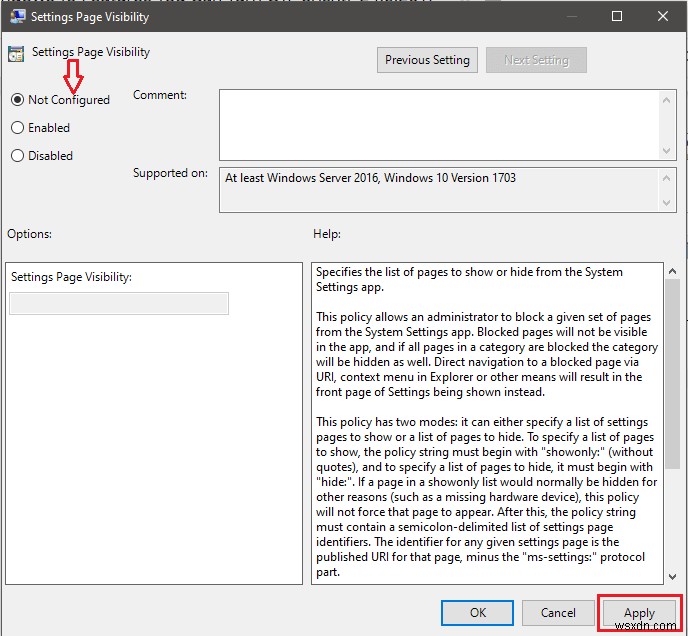Click the policy icon beside Settings Page Visibility heading
The height and width of the screenshot is (636, 688).
(x=16, y=54)
